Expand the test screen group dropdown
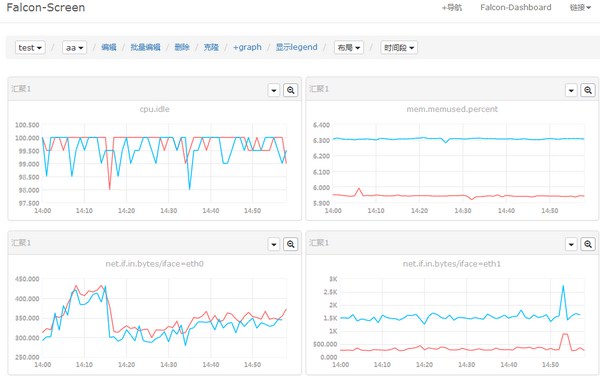This screenshot has height=376, width=600. click(30, 48)
